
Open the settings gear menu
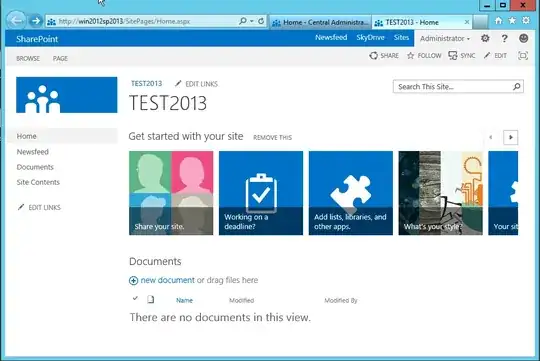click(x=485, y=38)
